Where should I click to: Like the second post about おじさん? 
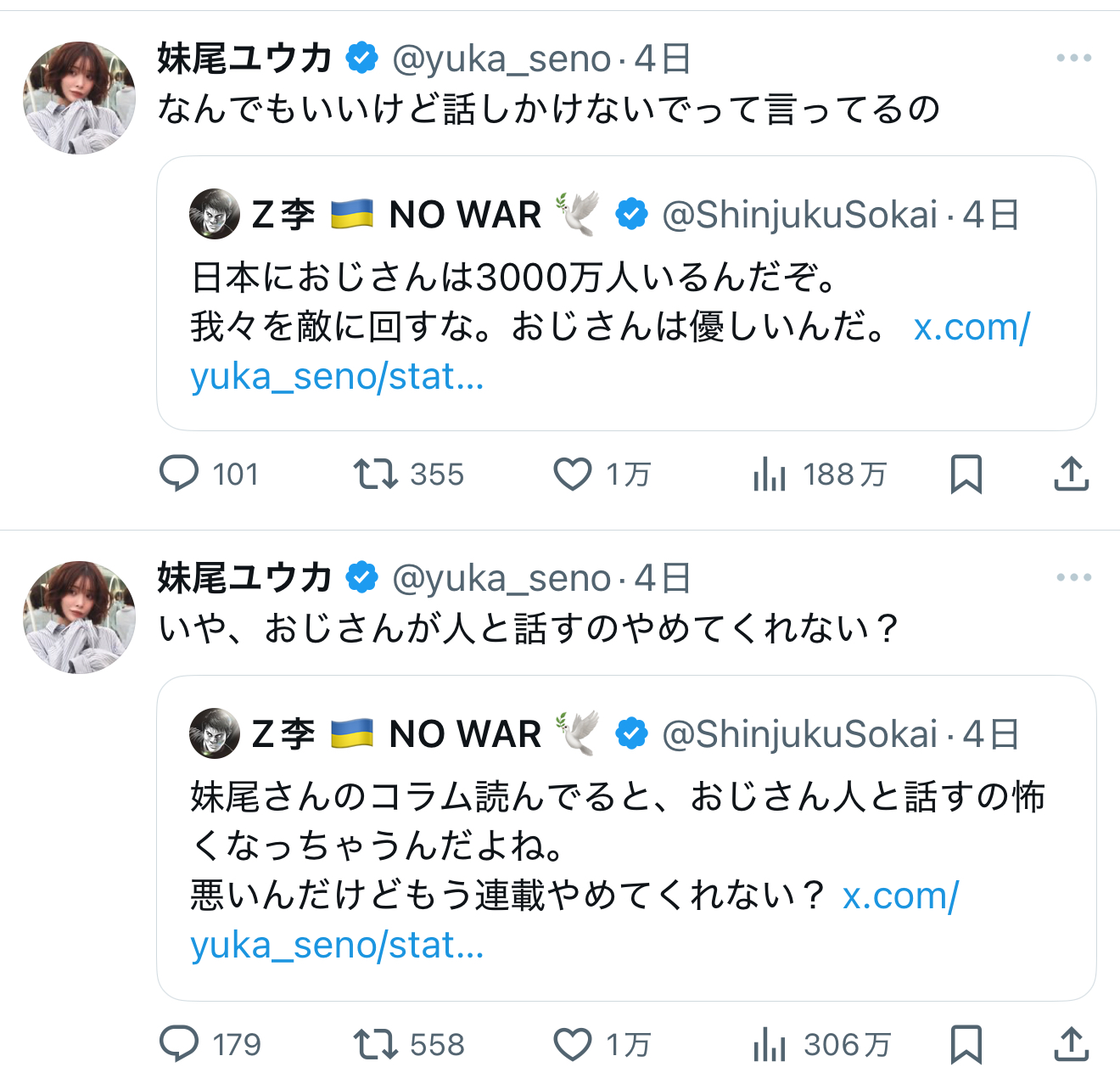pyautogui.click(x=573, y=1044)
